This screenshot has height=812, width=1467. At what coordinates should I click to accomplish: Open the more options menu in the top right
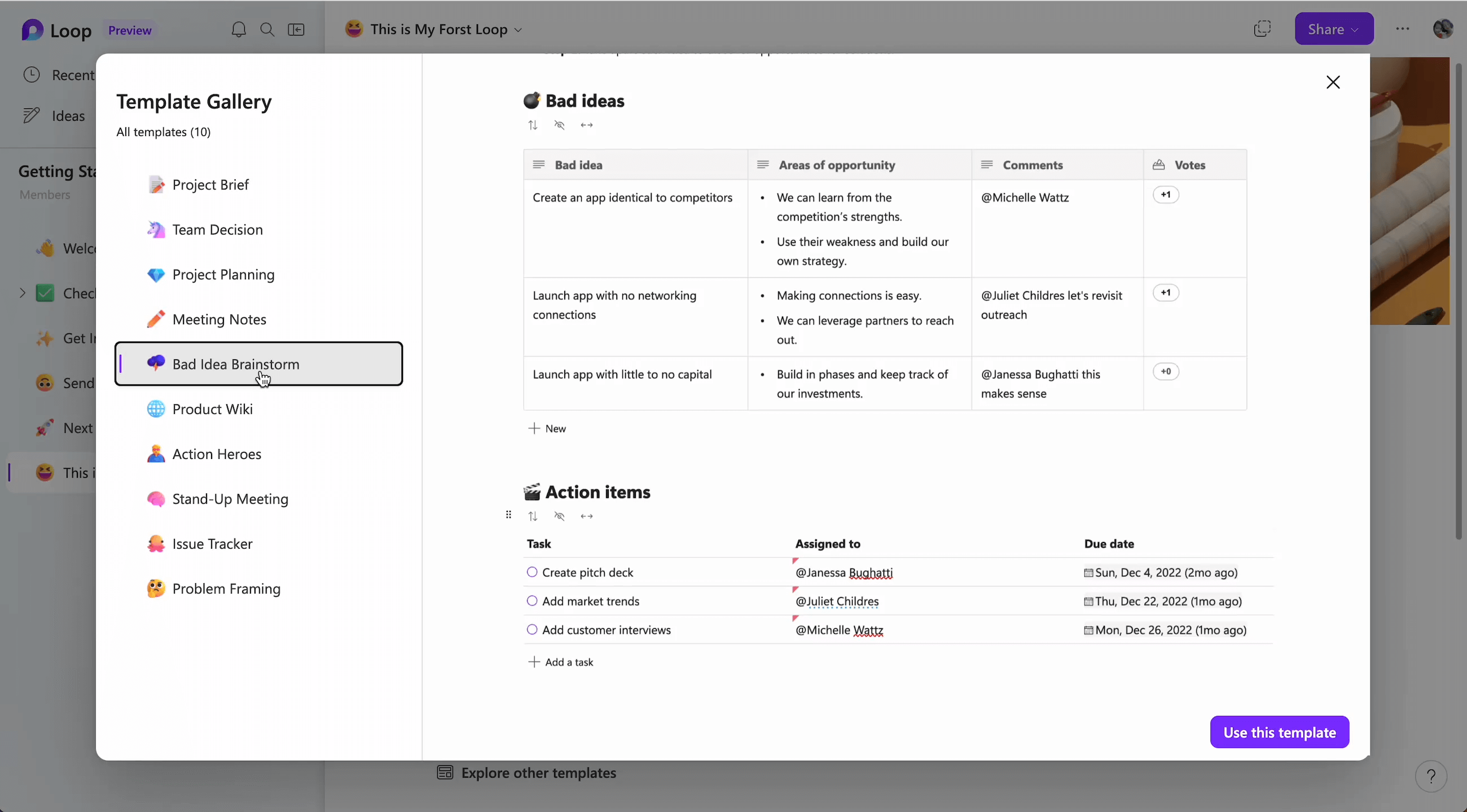pos(1403,28)
